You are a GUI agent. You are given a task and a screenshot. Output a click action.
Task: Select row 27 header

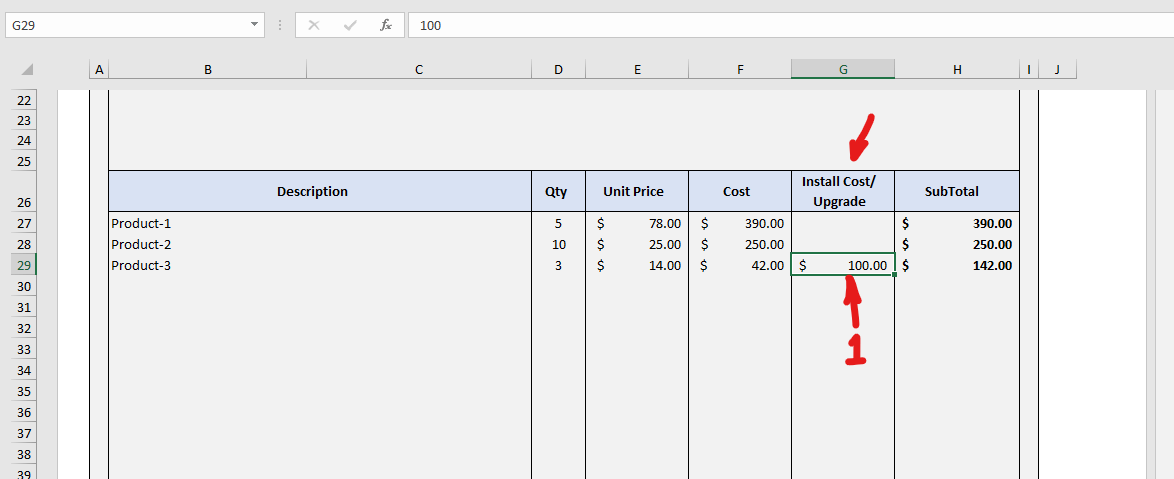24,223
